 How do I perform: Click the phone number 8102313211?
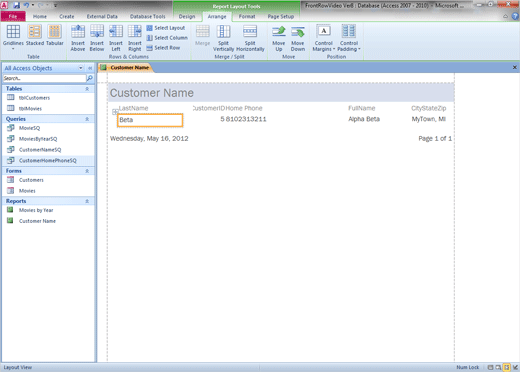tap(246, 119)
